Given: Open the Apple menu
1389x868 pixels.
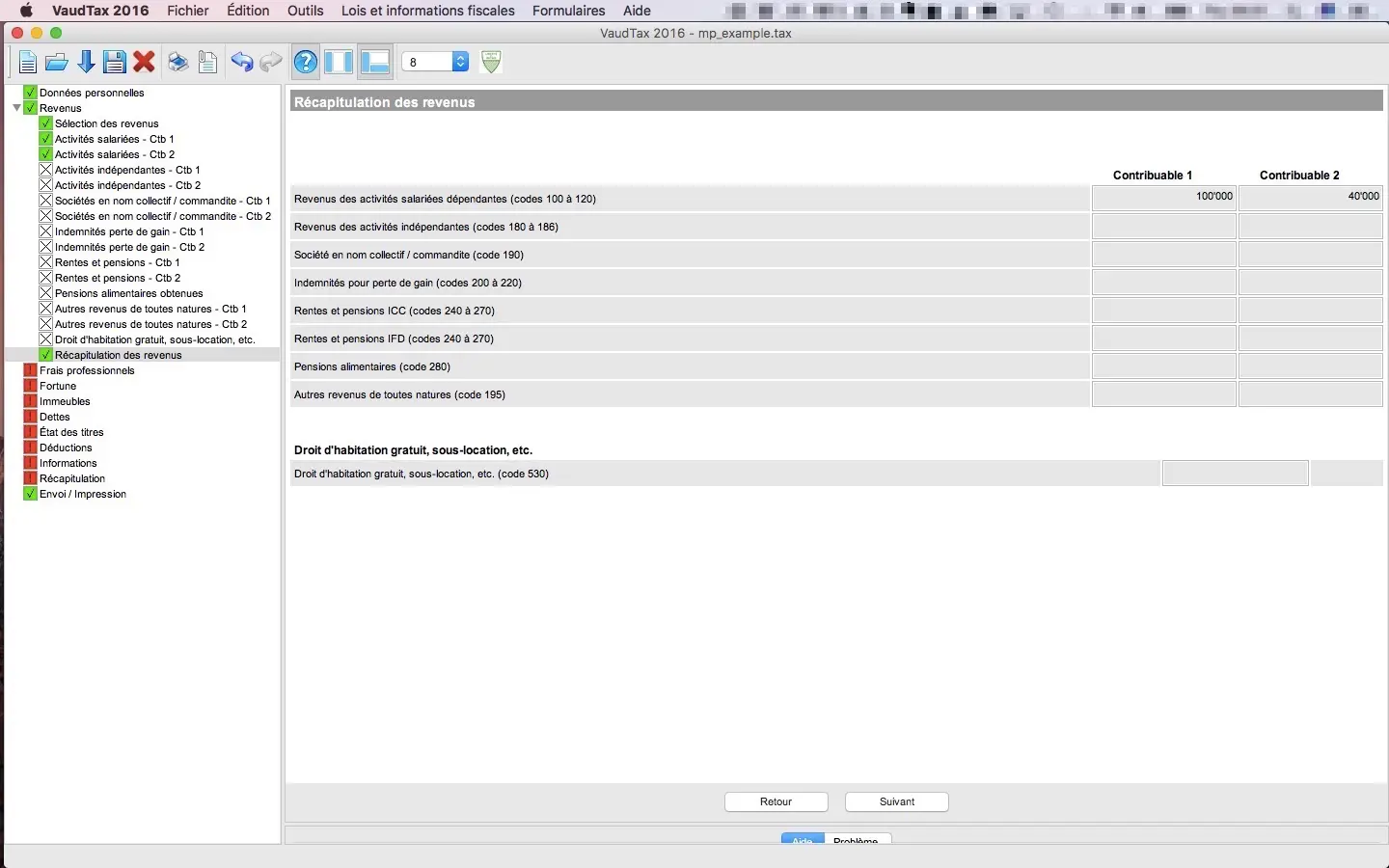Looking at the screenshot, I should 26,11.
